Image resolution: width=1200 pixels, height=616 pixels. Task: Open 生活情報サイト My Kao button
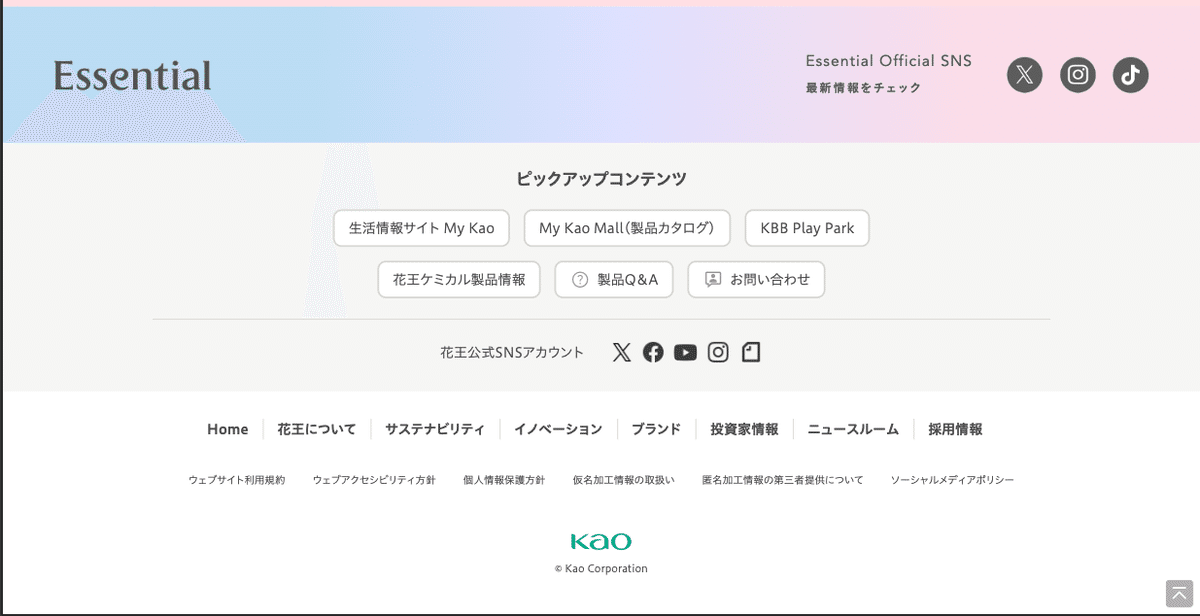point(421,228)
